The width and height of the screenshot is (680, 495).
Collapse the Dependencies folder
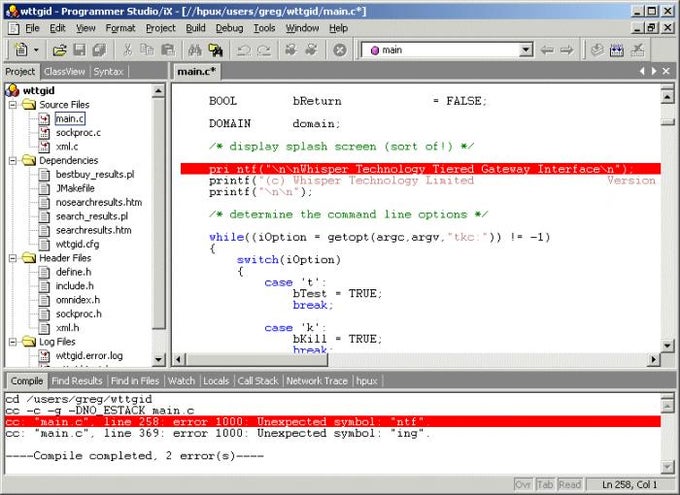coord(13,161)
